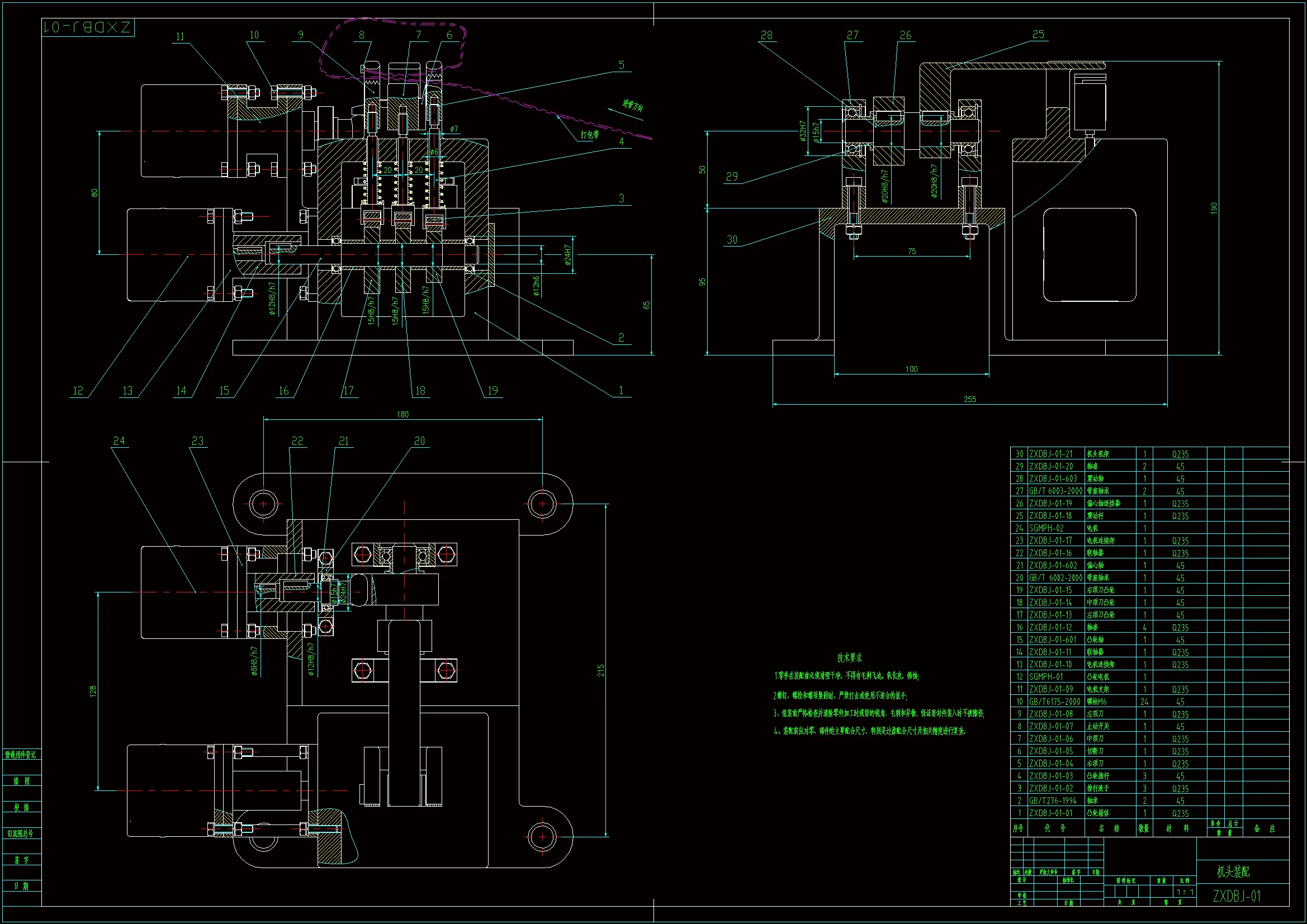Click the 打包带 annotation label
Image resolution: width=1307 pixels, height=924 pixels.
tap(589, 134)
